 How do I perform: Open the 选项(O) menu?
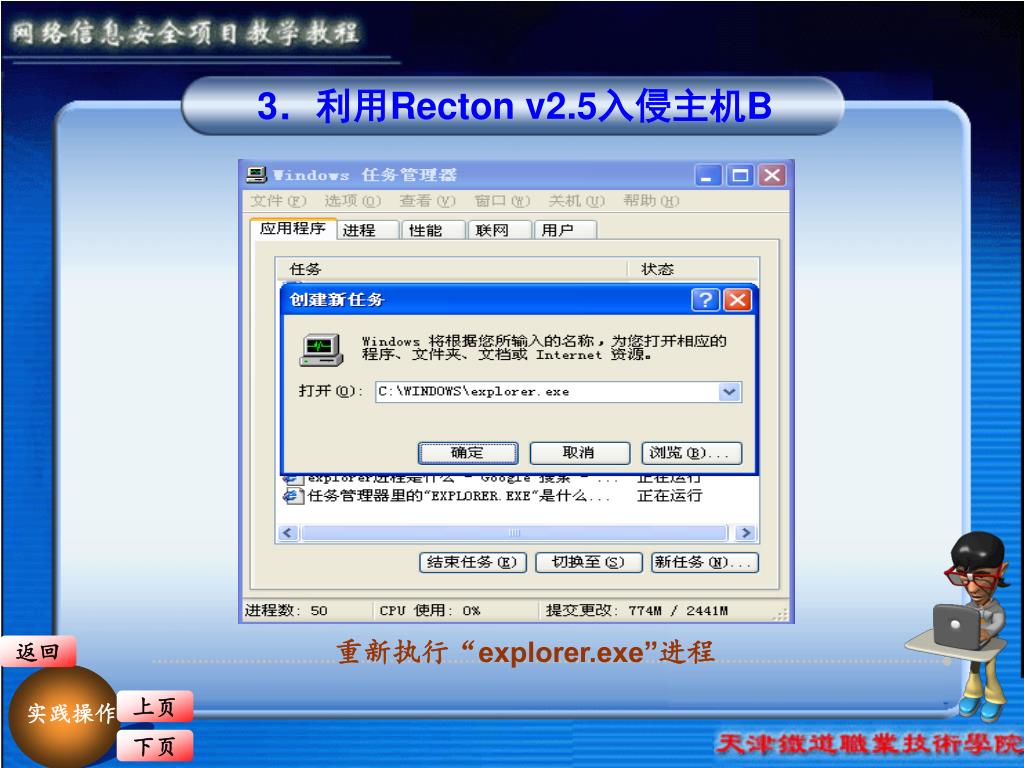tap(353, 201)
